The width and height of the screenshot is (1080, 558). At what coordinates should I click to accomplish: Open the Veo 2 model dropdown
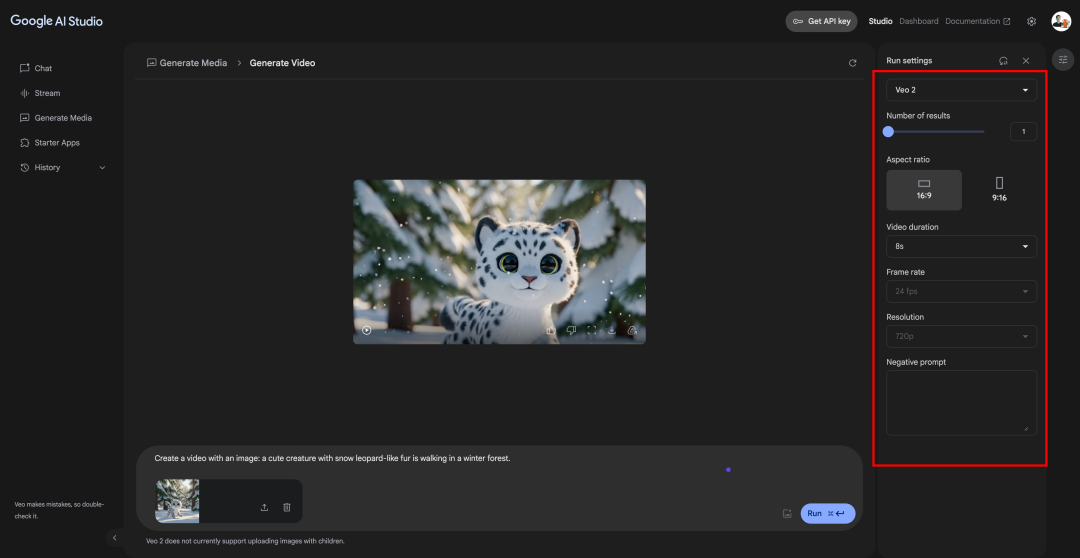tap(962, 90)
